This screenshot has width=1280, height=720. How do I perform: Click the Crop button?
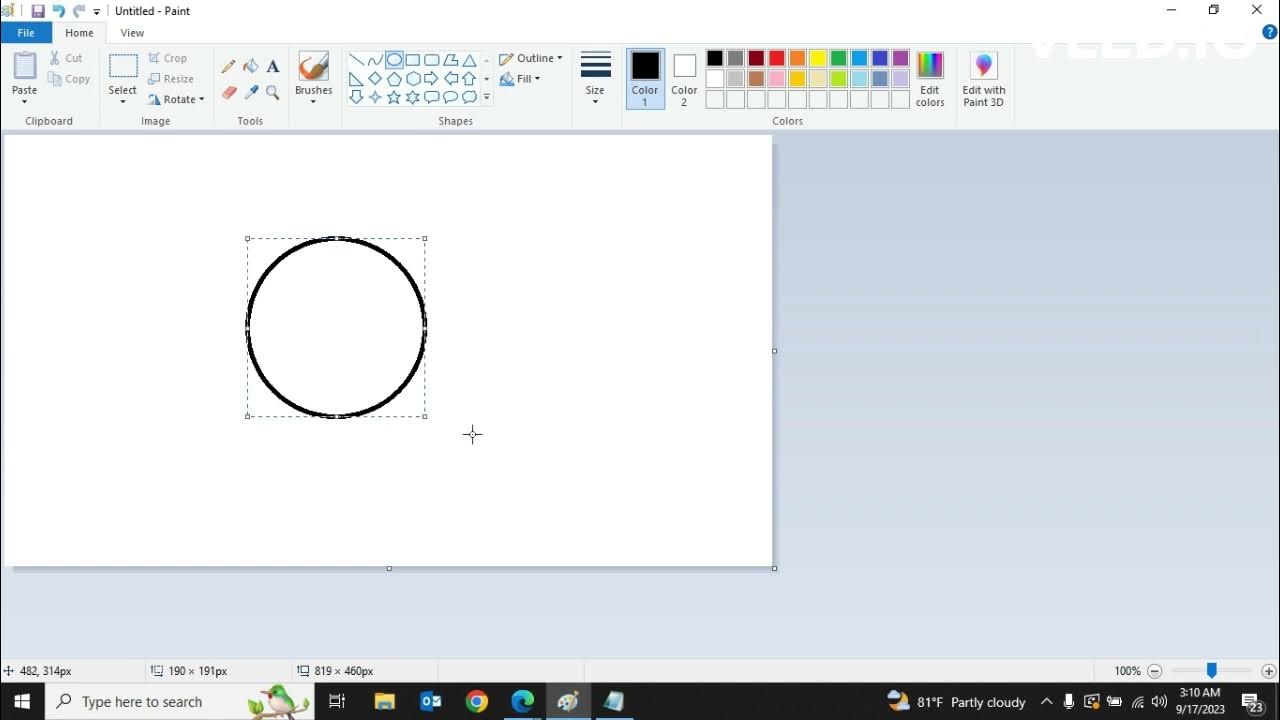(x=168, y=58)
